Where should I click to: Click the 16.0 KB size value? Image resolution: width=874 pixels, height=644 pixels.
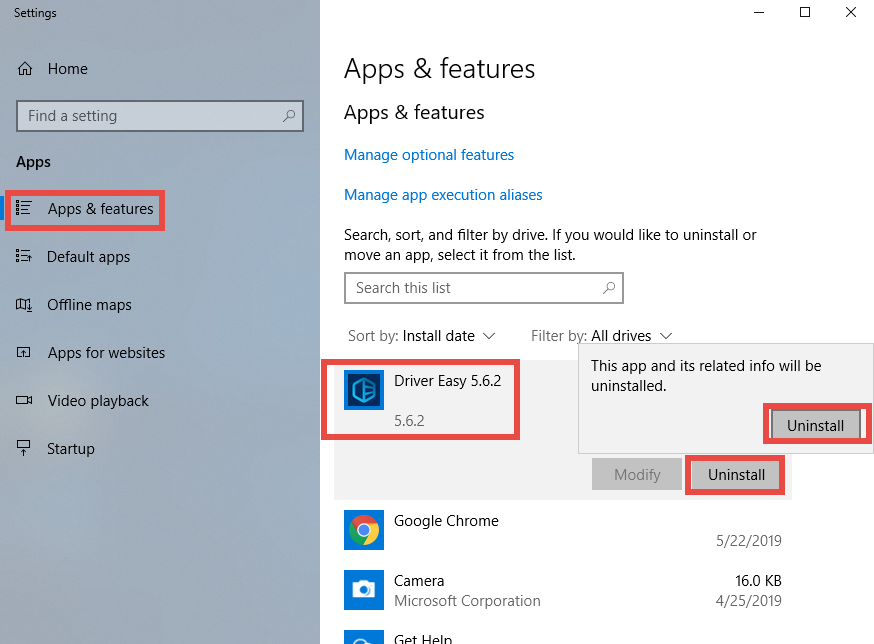pos(758,580)
